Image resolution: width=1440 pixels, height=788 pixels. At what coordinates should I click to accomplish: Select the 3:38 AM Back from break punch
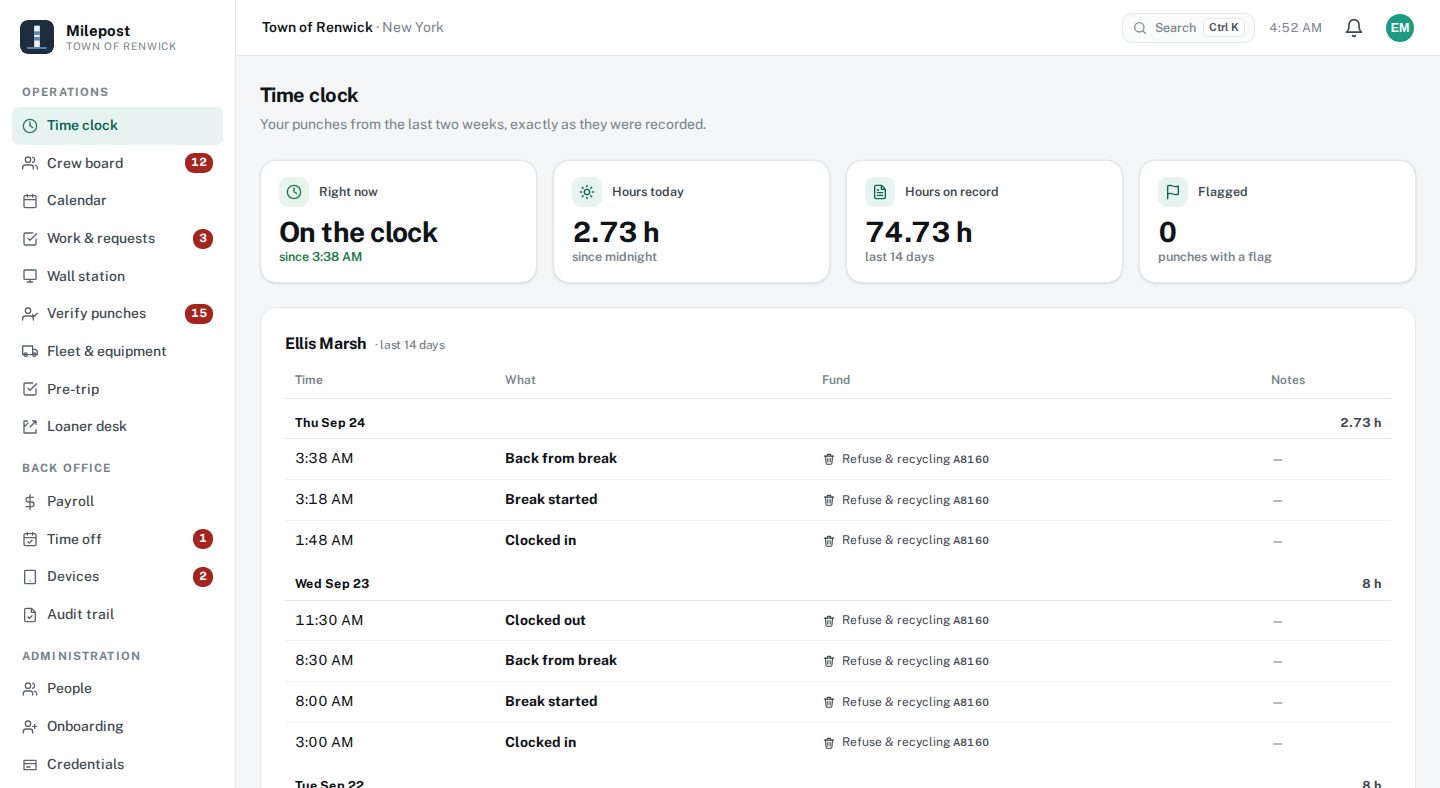(838, 459)
